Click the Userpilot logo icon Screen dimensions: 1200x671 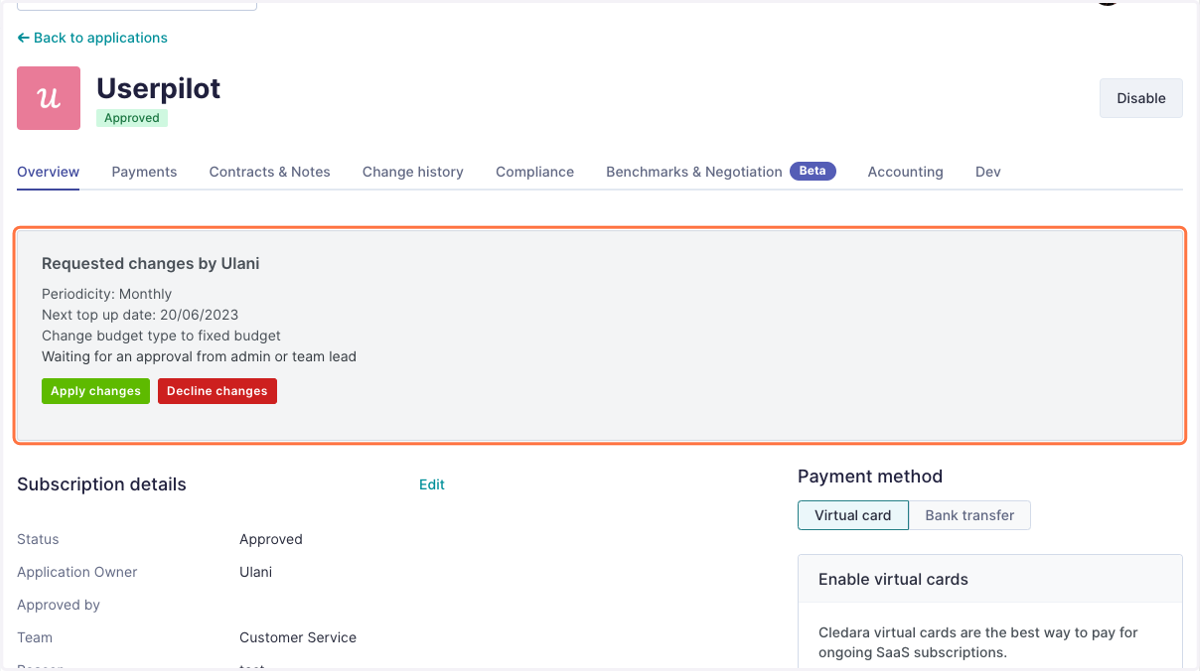(49, 98)
